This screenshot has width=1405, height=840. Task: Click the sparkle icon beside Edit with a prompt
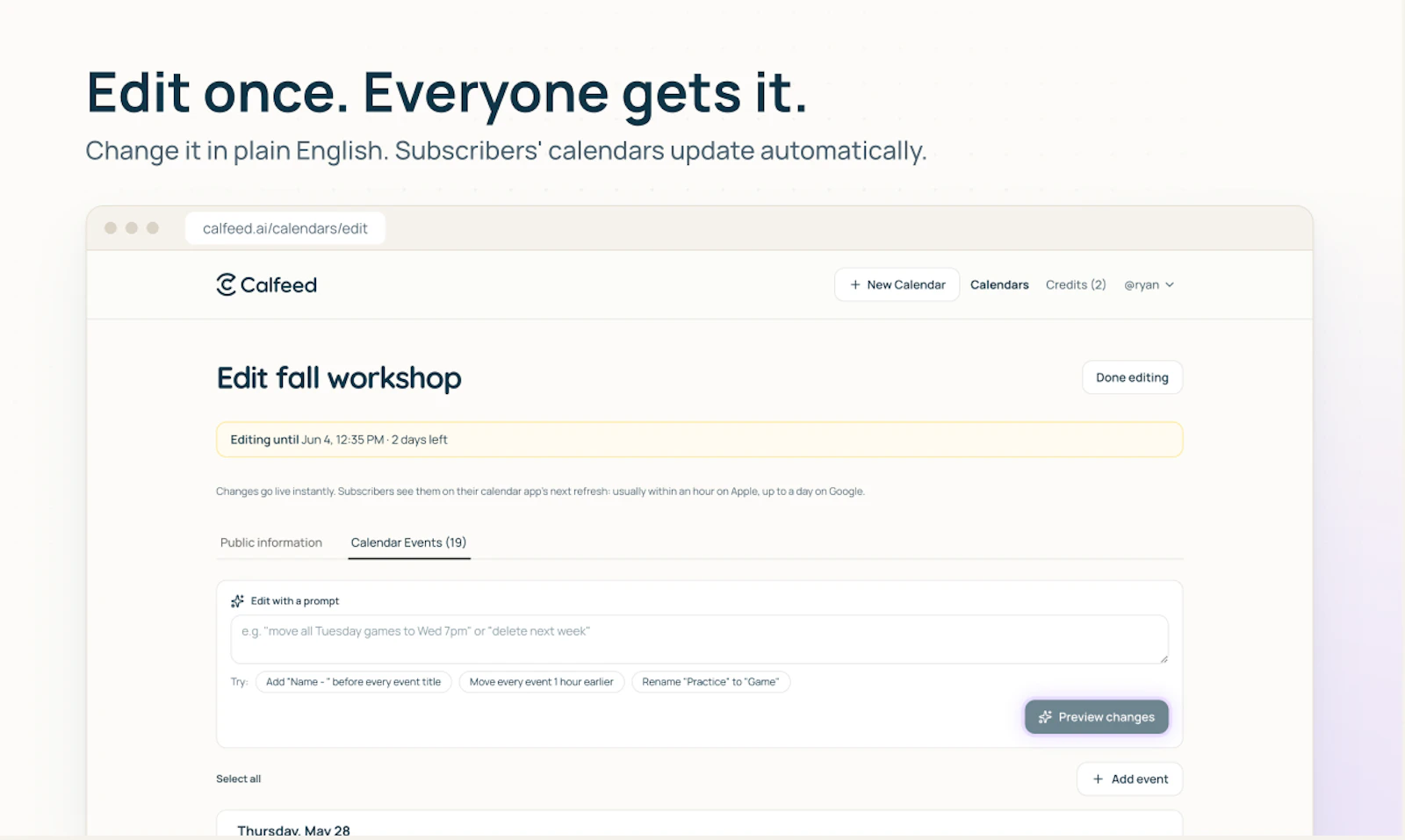pos(237,601)
